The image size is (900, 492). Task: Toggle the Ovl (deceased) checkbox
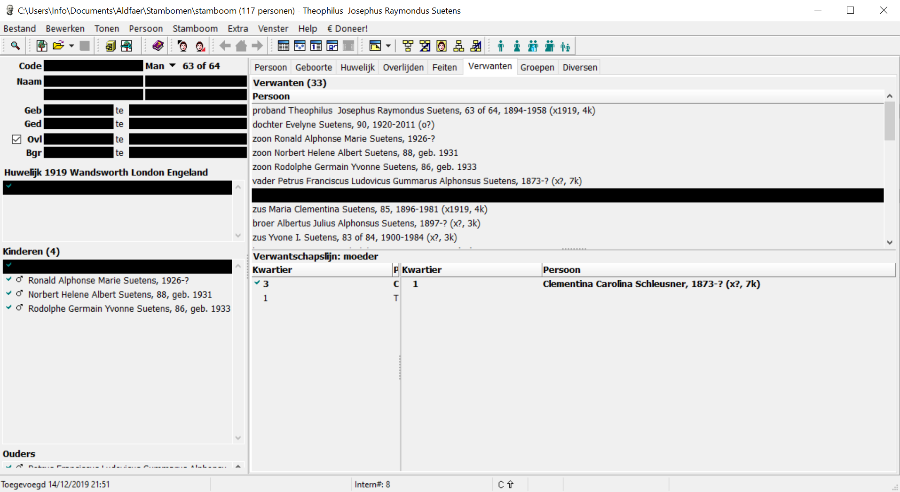point(16,139)
